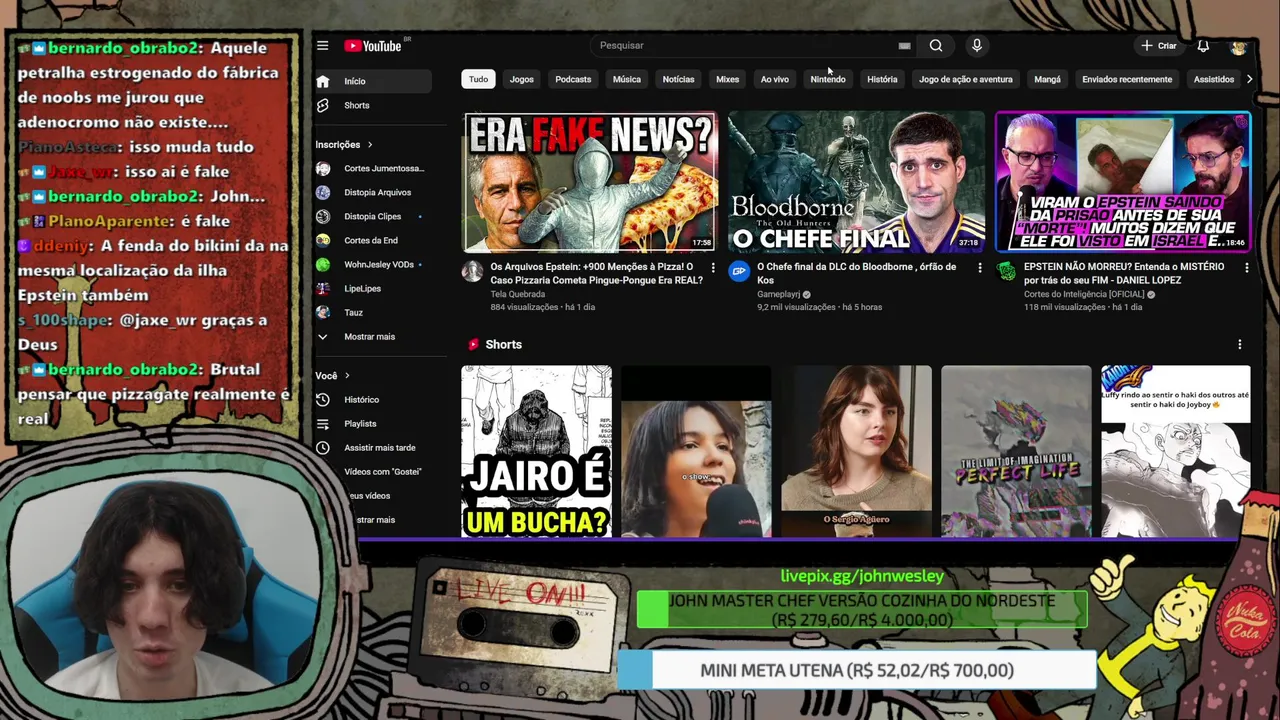Click JOHN MASTER CHEF donation goal bar
Image resolution: width=1280 pixels, height=720 pixels.
coord(862,610)
